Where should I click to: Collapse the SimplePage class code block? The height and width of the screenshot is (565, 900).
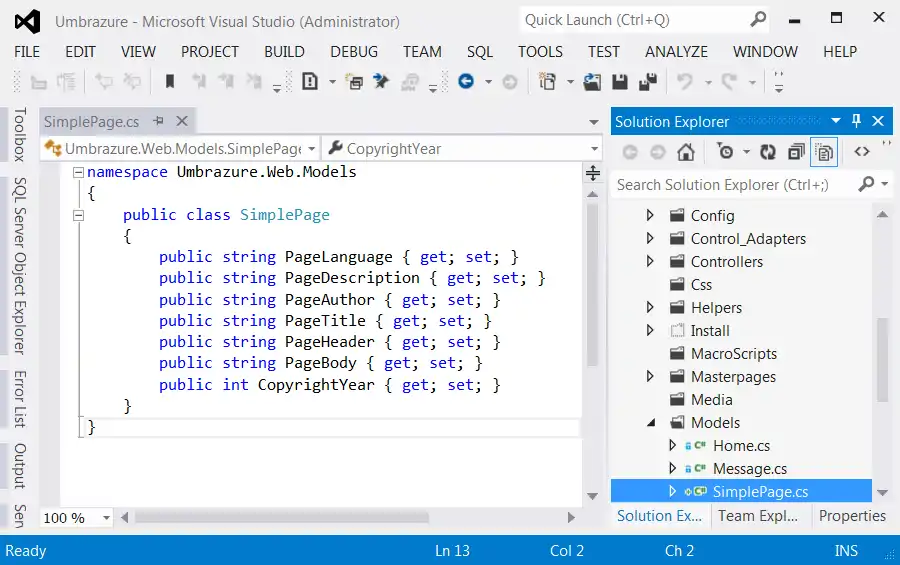pos(79,215)
